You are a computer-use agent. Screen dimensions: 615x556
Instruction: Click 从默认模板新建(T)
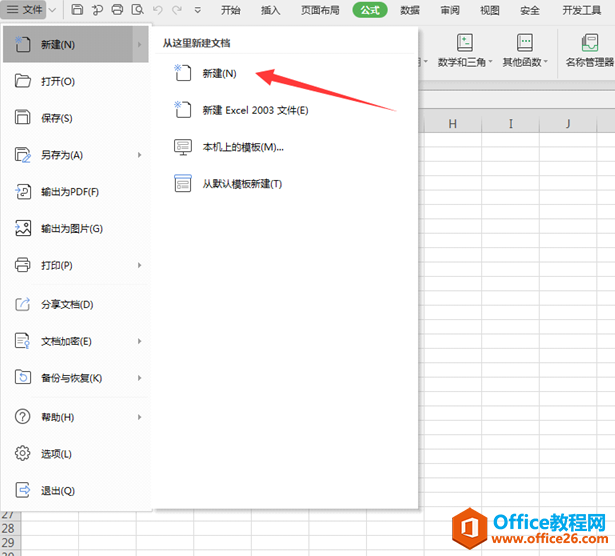242,184
